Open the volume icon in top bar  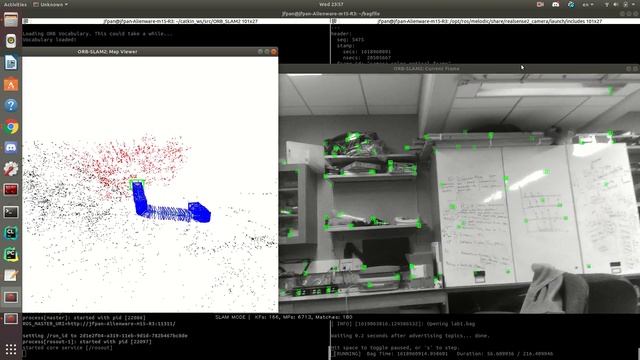pos(616,4)
